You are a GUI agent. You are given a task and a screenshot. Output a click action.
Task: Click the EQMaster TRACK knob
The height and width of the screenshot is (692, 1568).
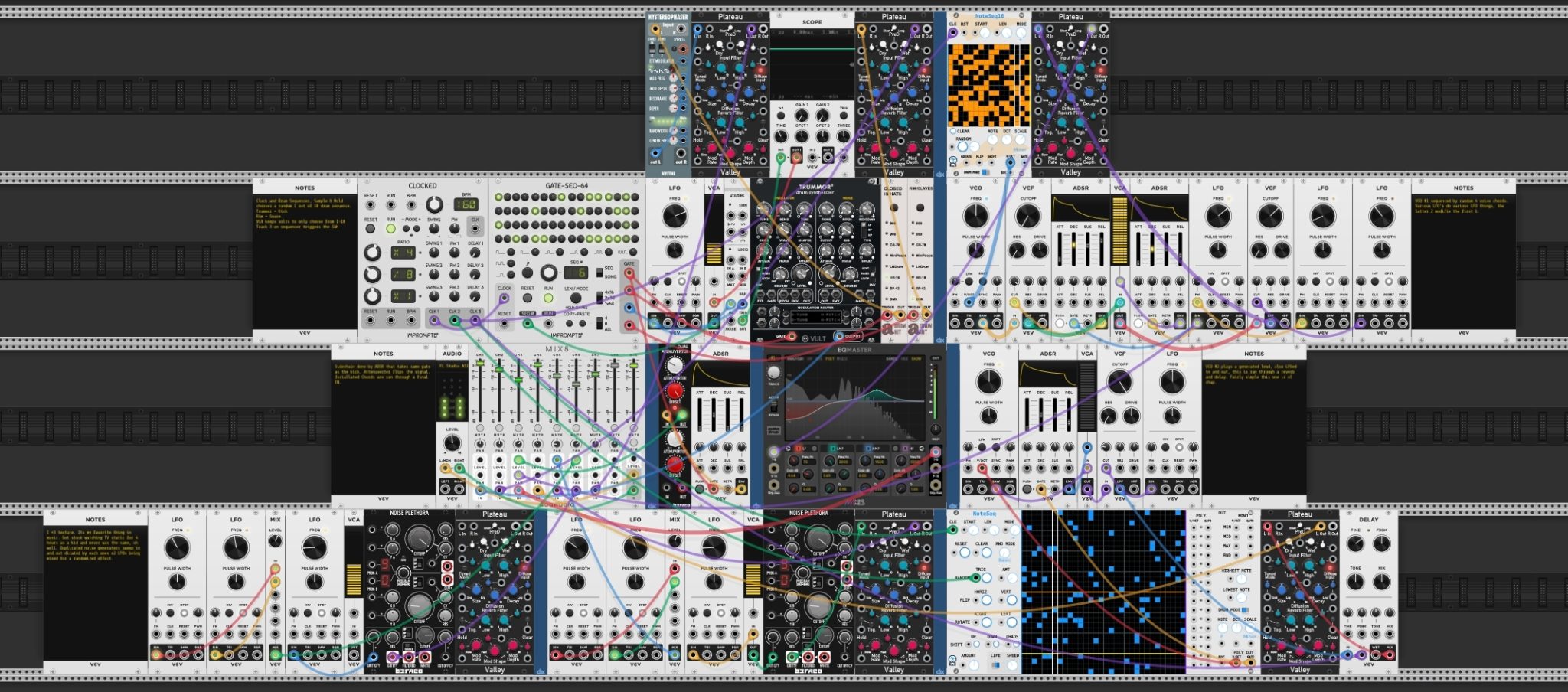point(774,373)
